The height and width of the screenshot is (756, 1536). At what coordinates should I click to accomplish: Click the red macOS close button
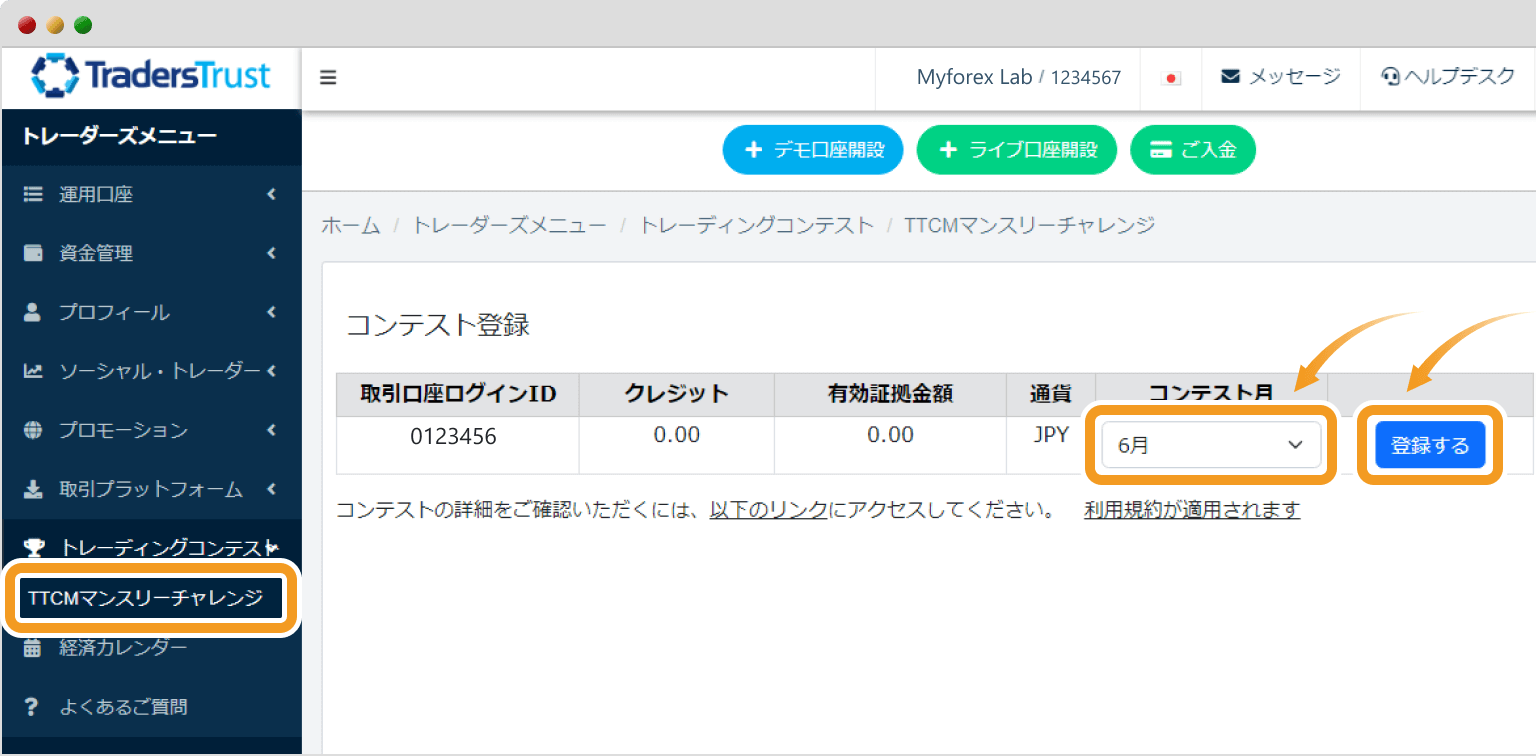point(27,25)
